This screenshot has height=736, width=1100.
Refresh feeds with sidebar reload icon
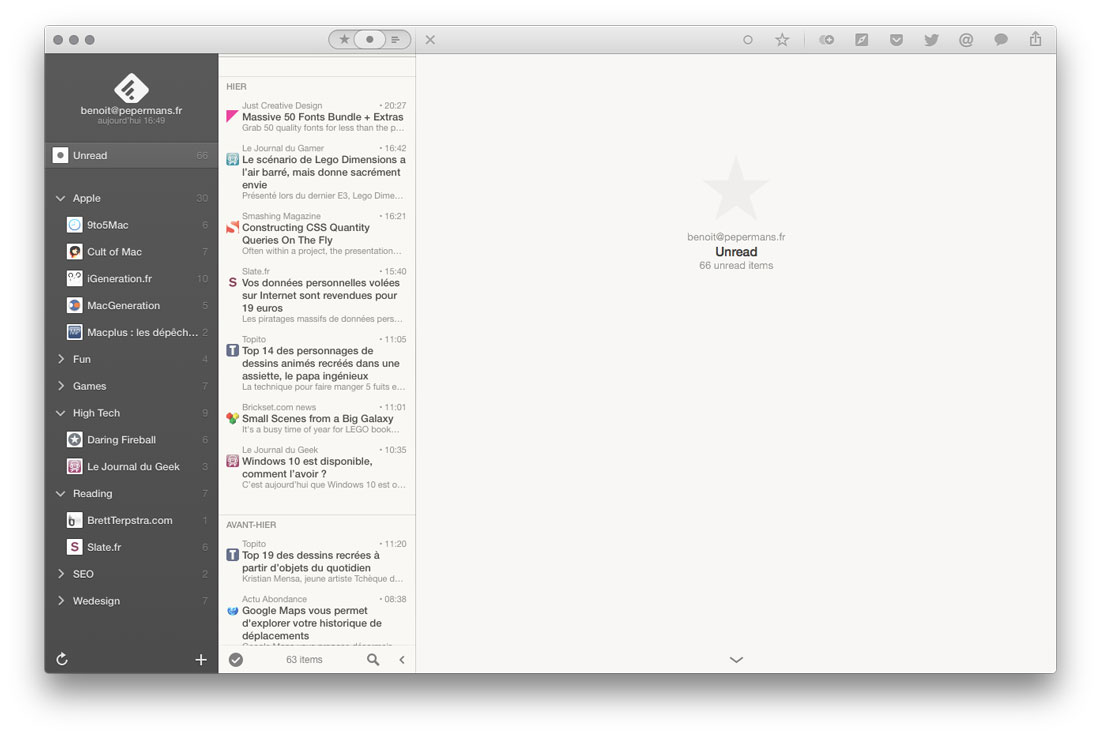click(x=62, y=659)
